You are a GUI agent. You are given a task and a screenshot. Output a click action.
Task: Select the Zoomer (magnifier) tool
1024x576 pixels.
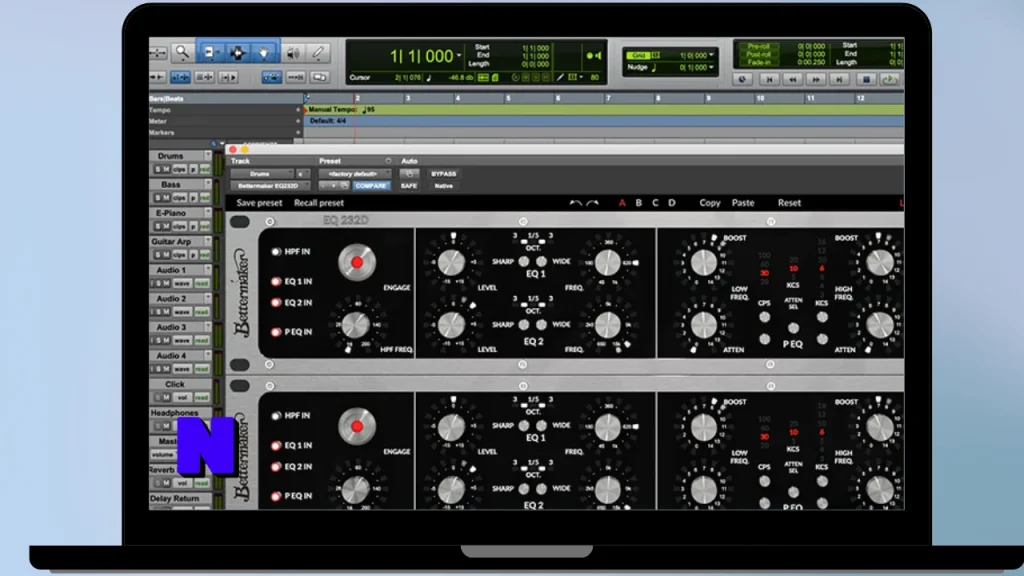(182, 53)
